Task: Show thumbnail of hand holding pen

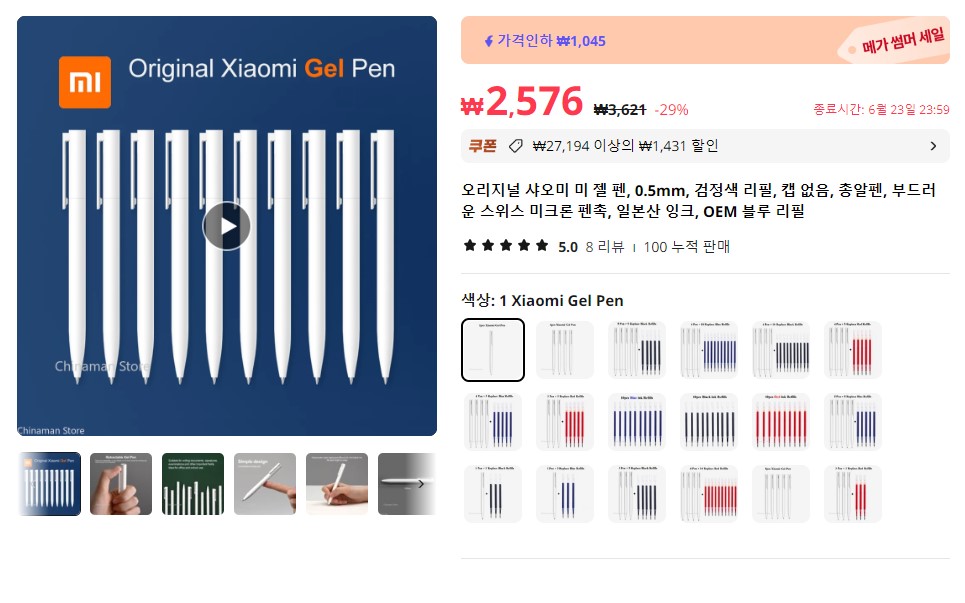Action: (x=121, y=484)
